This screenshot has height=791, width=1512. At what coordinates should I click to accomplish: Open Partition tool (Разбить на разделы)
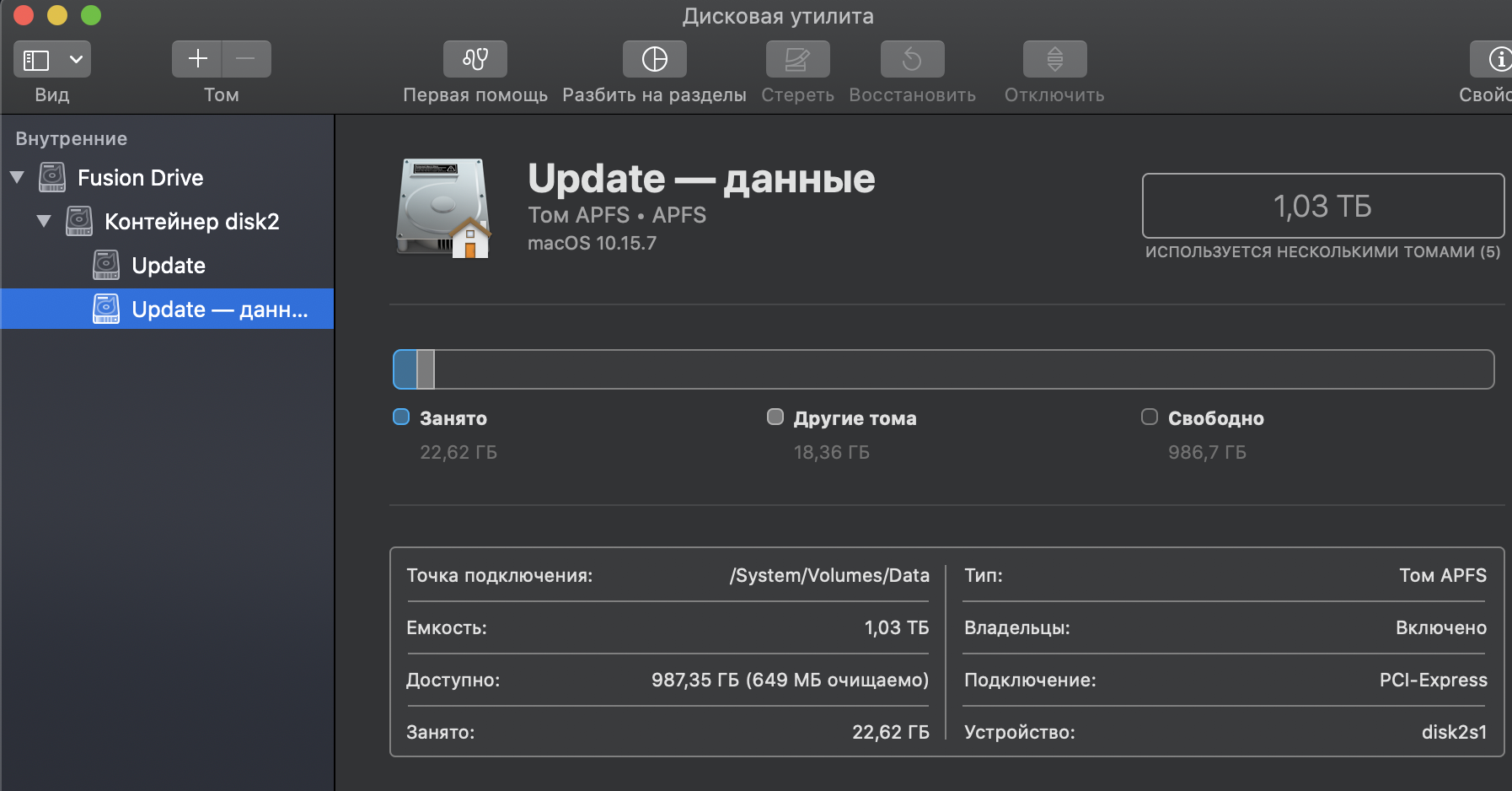pyautogui.click(x=655, y=59)
